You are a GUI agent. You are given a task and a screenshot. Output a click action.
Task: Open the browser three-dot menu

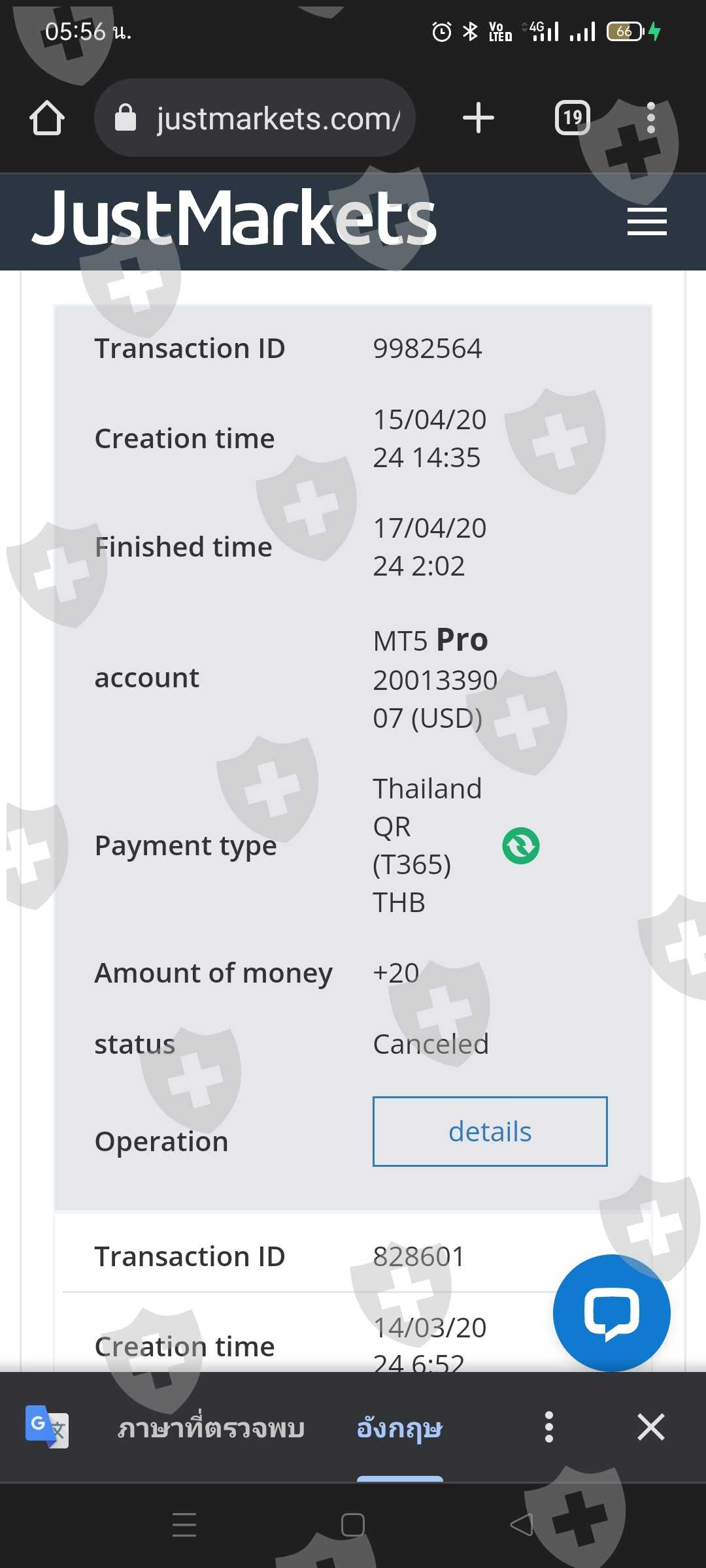coord(650,118)
